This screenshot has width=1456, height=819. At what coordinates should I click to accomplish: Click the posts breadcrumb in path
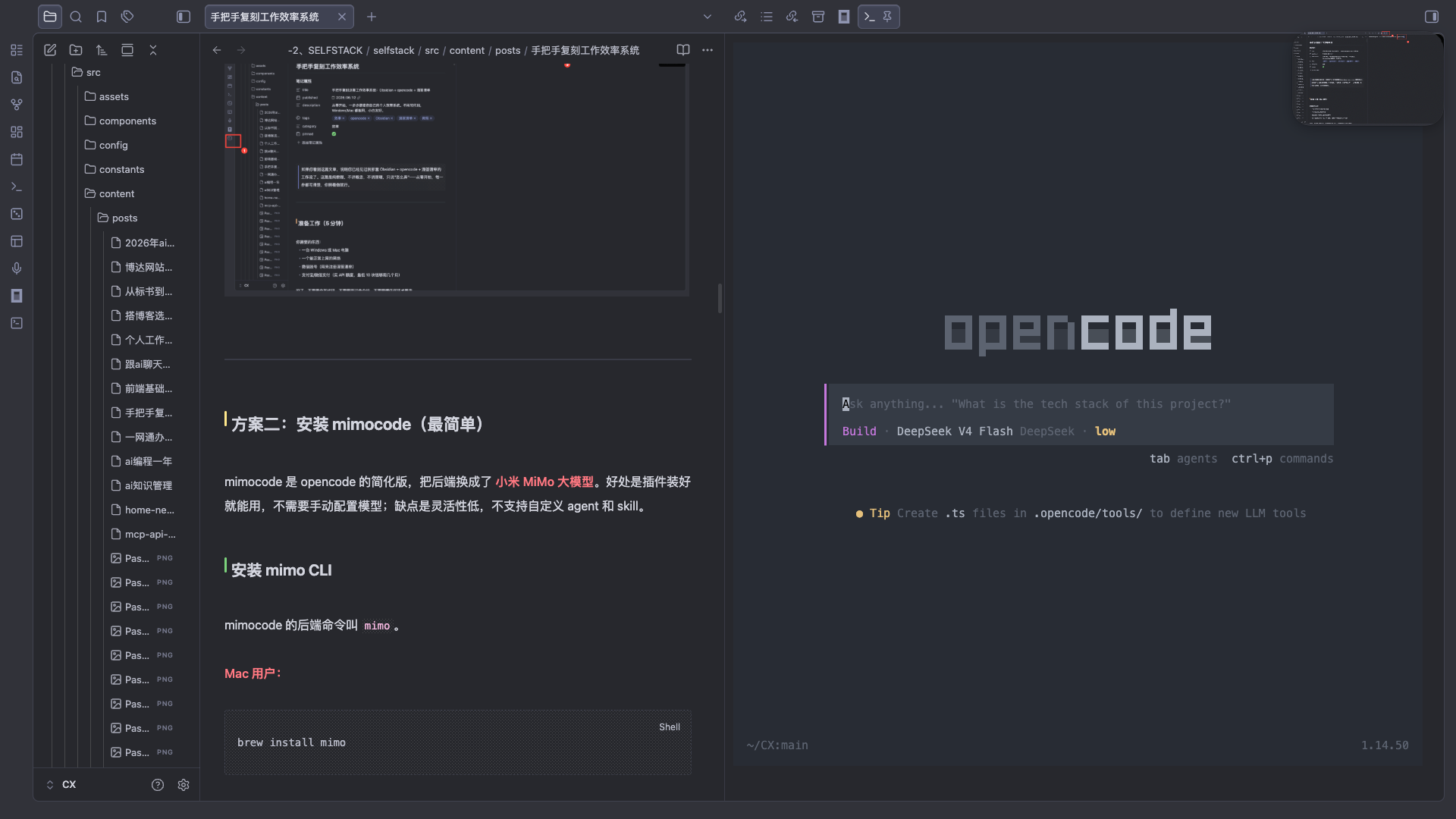click(x=507, y=50)
